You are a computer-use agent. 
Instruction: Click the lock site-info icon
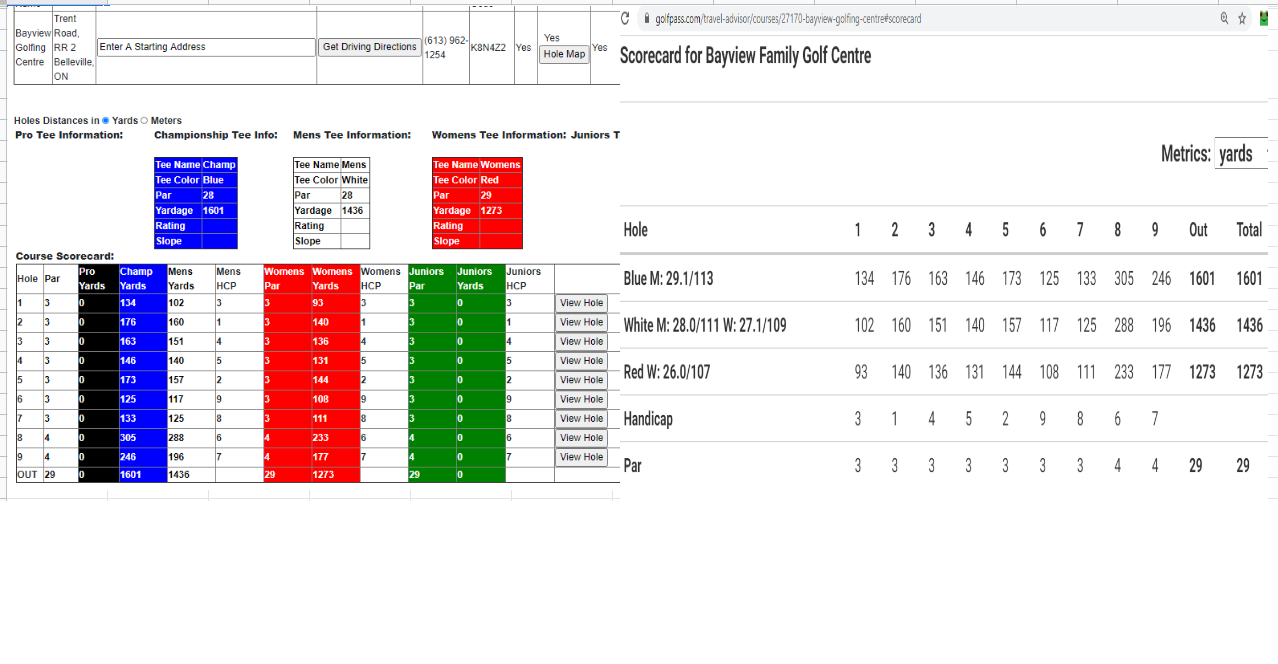tap(647, 19)
